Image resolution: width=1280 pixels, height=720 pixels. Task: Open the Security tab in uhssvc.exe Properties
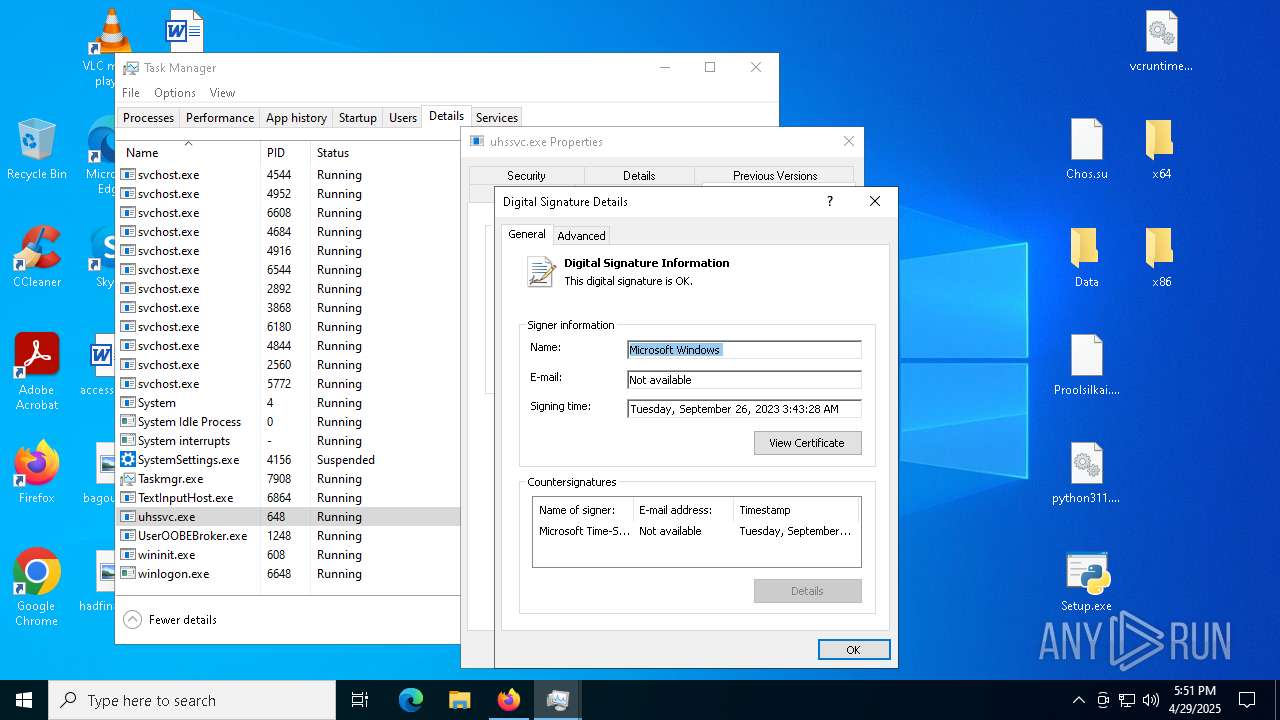(x=526, y=175)
